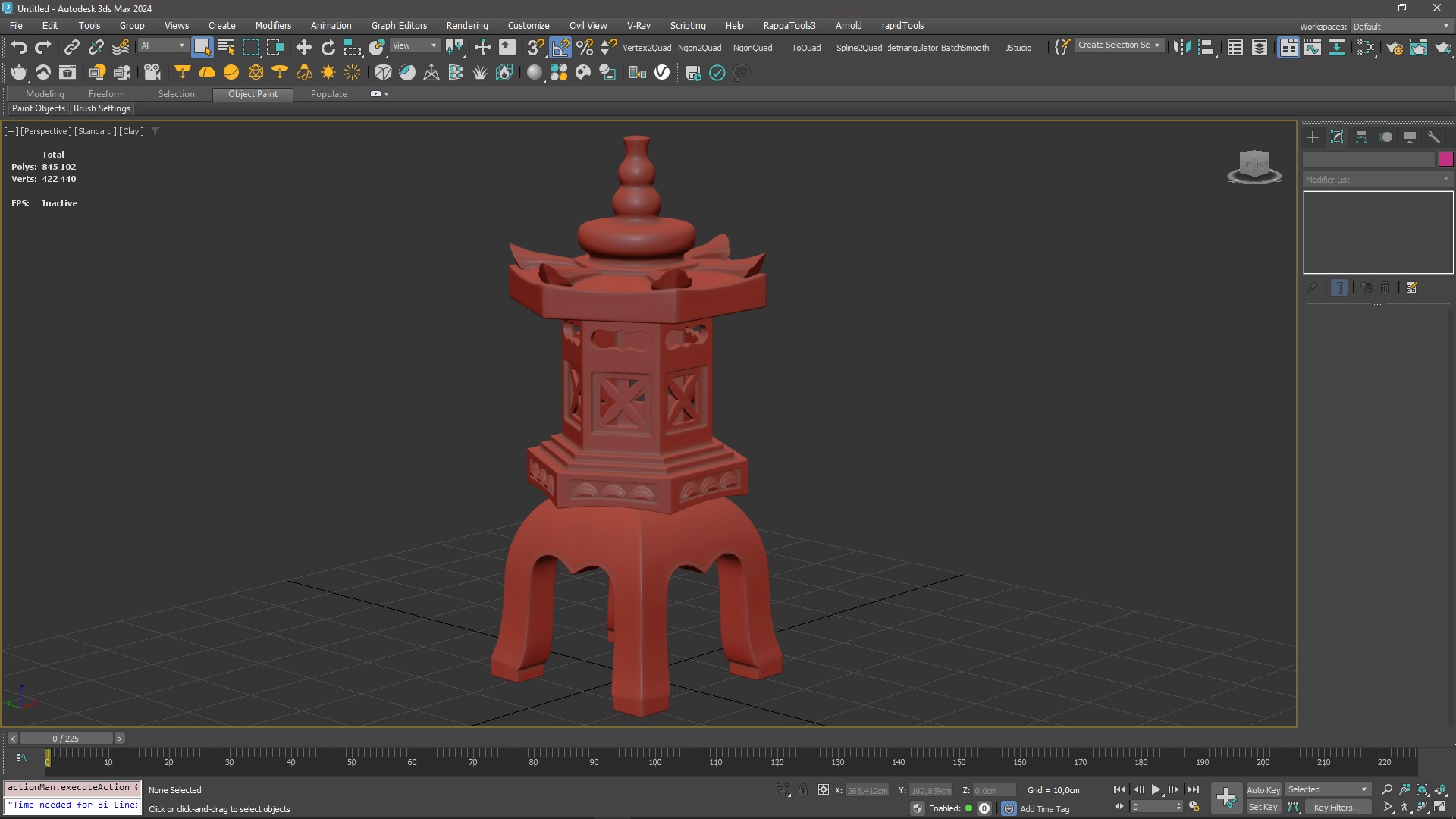
Task: Toggle Percent Snap
Action: tap(585, 47)
